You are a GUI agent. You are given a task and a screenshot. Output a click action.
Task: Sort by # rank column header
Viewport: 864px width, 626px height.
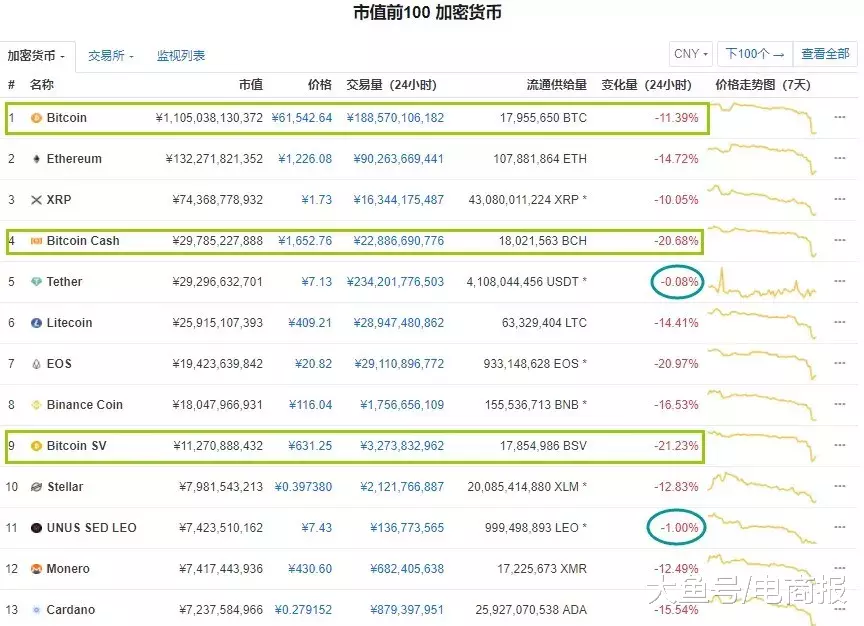coord(11,85)
